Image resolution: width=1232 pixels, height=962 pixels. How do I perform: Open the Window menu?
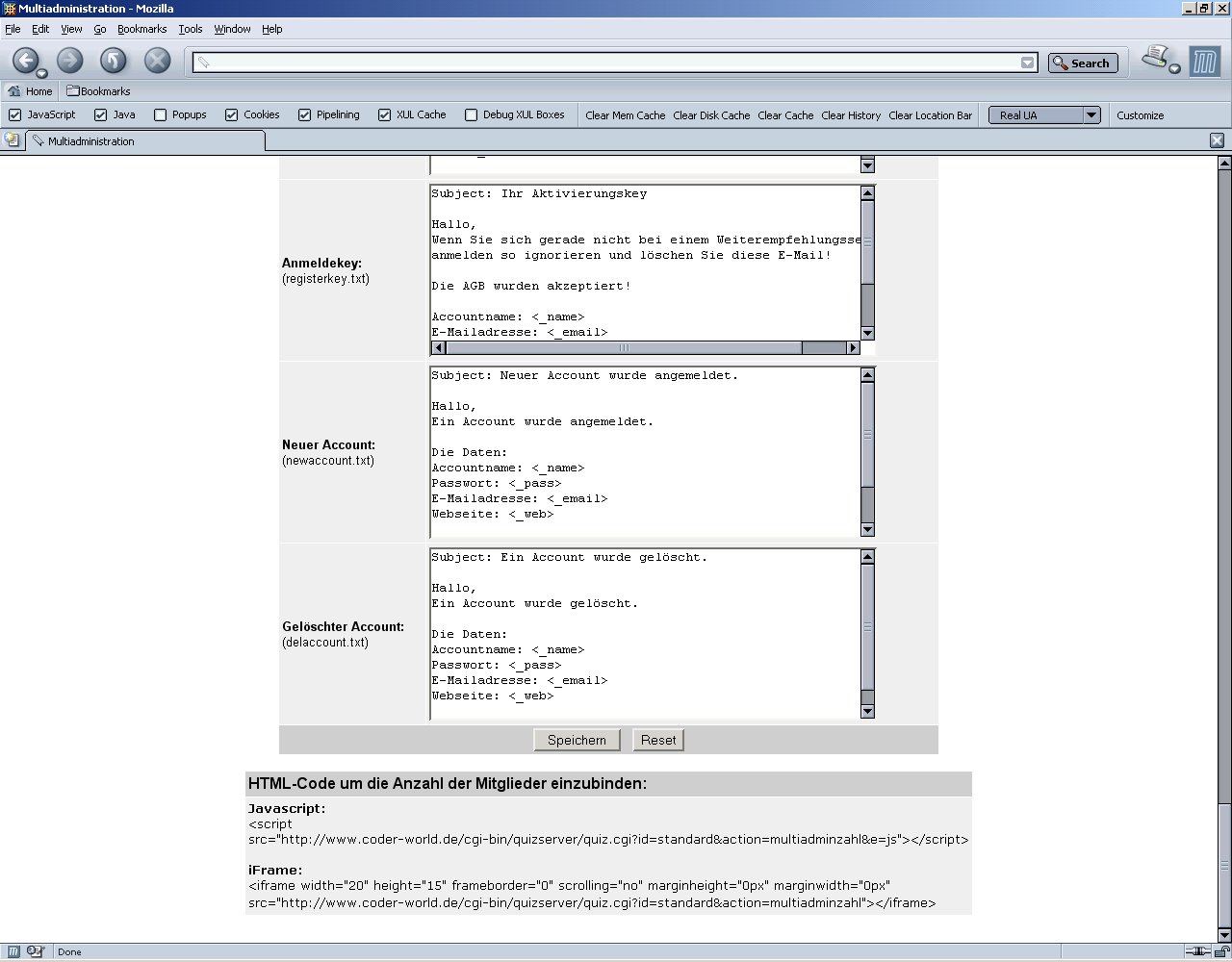(x=232, y=29)
